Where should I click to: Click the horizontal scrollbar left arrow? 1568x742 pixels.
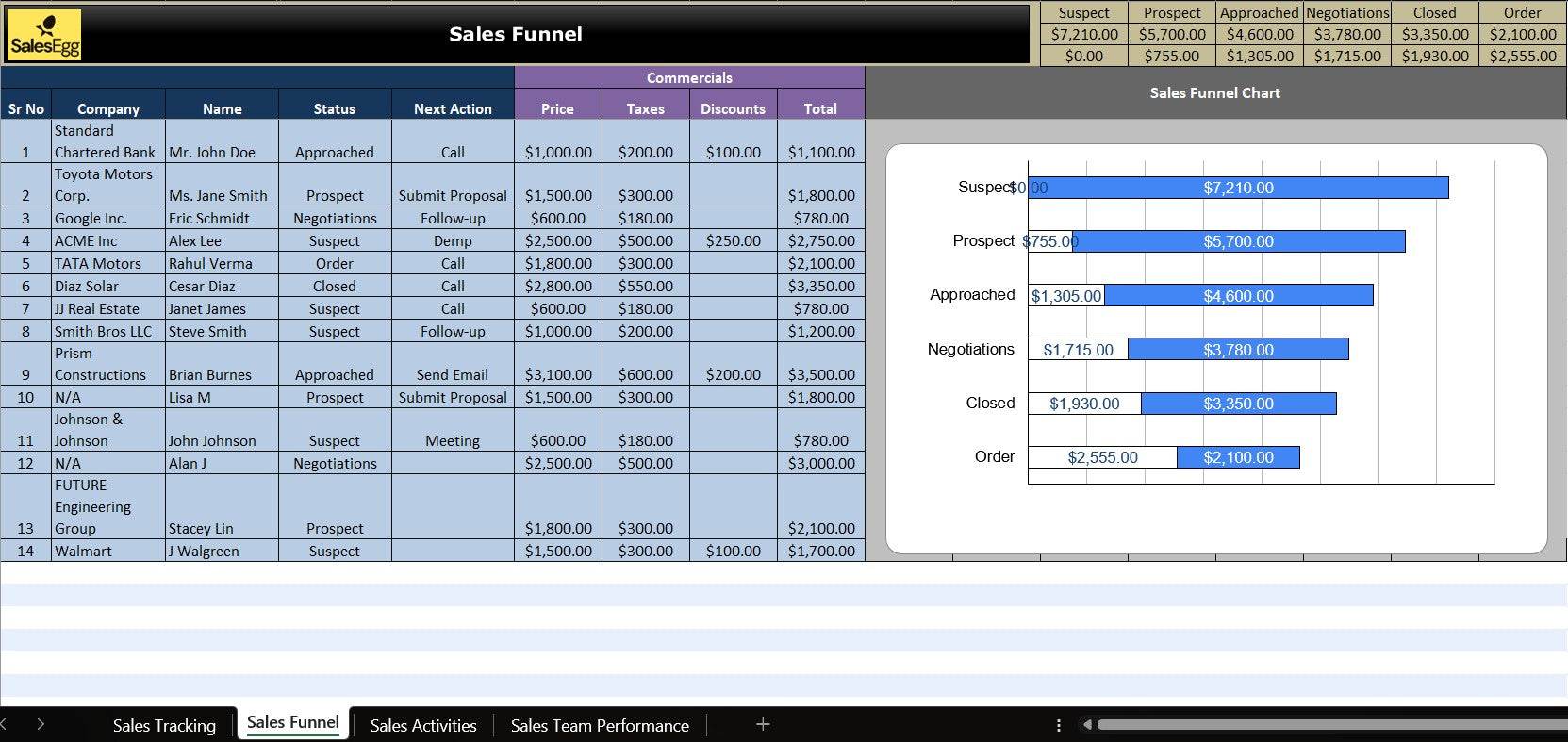[x=1087, y=725]
